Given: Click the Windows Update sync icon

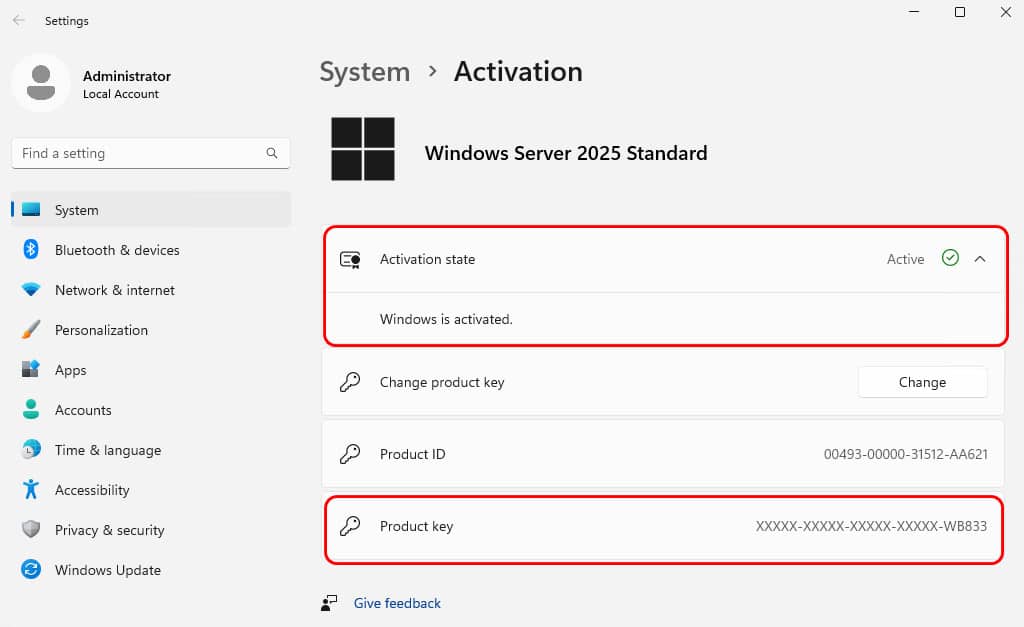Looking at the screenshot, I should click(x=31, y=570).
